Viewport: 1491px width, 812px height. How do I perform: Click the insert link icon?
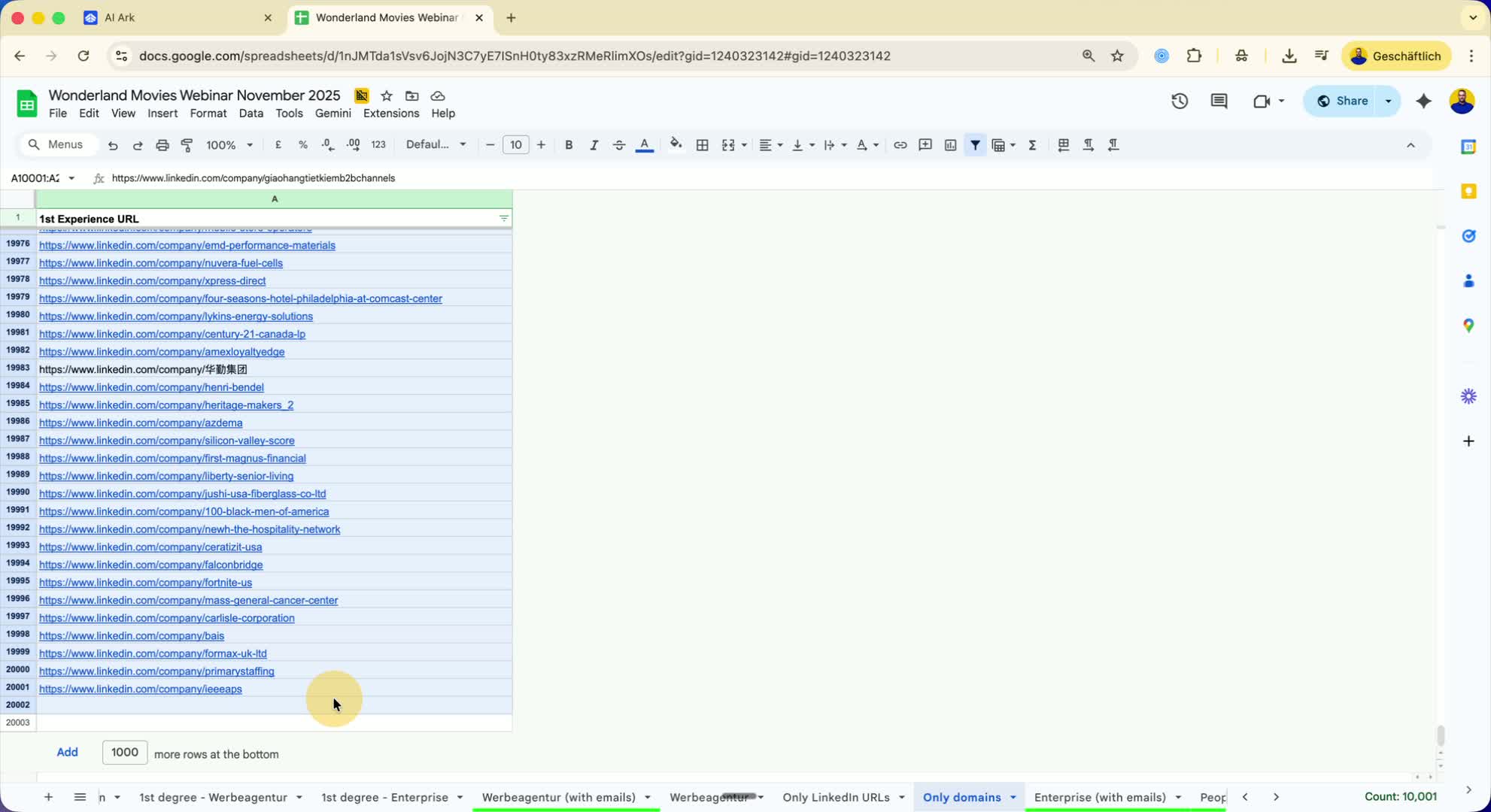coord(900,145)
